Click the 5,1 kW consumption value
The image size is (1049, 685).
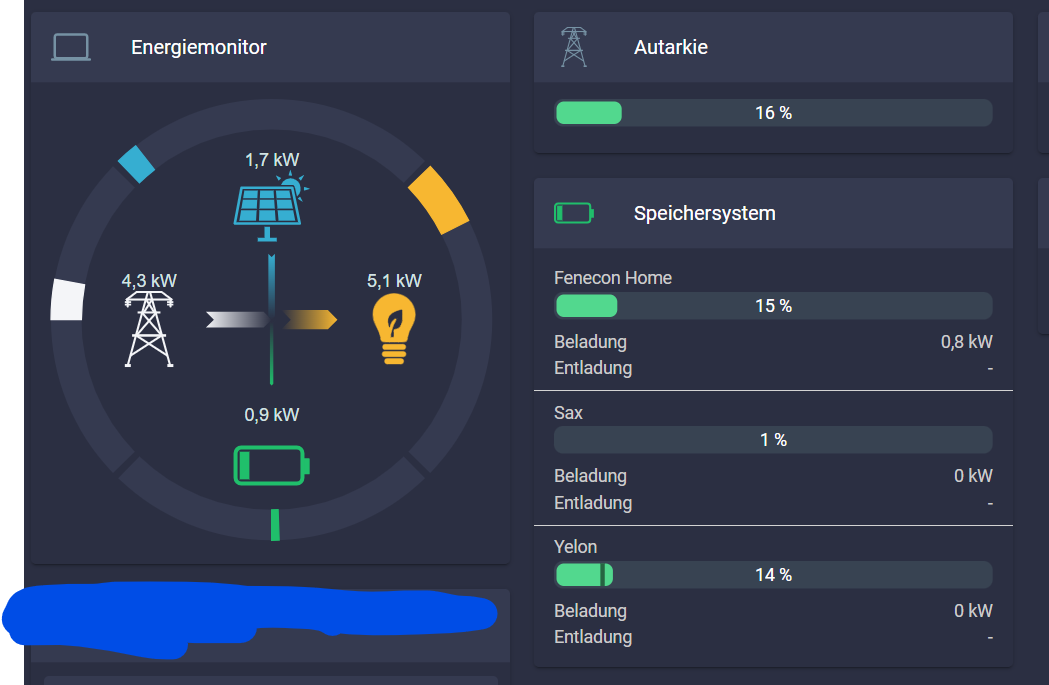click(x=394, y=281)
